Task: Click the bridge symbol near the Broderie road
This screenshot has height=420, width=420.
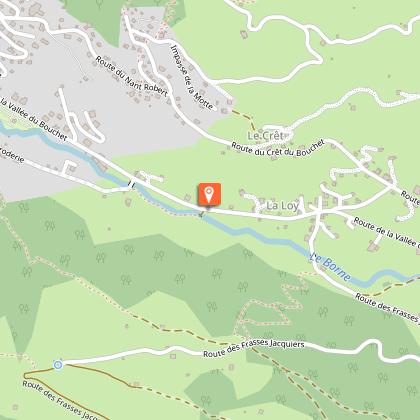Action: (x=132, y=184)
